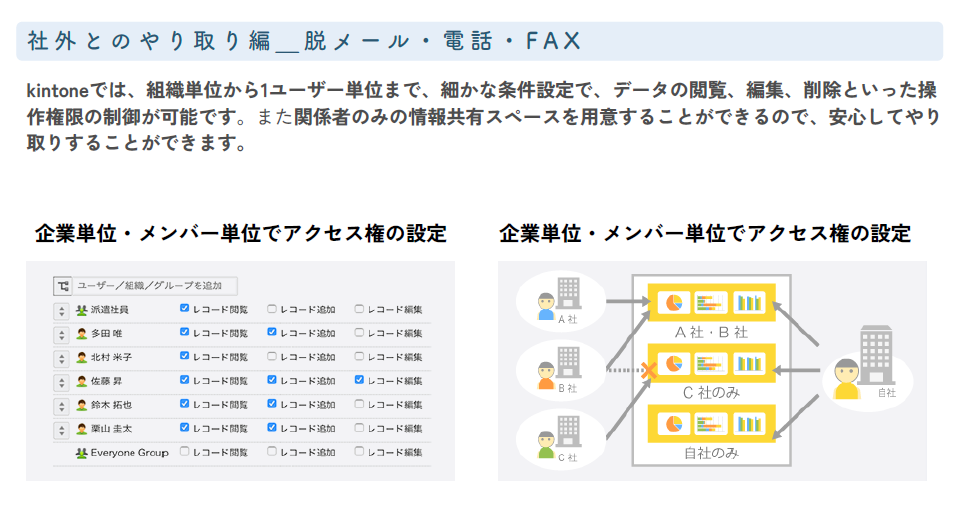The width and height of the screenshot is (978, 525).
Task: Check レコード追加 for 北村 米子
Action: click(271, 356)
